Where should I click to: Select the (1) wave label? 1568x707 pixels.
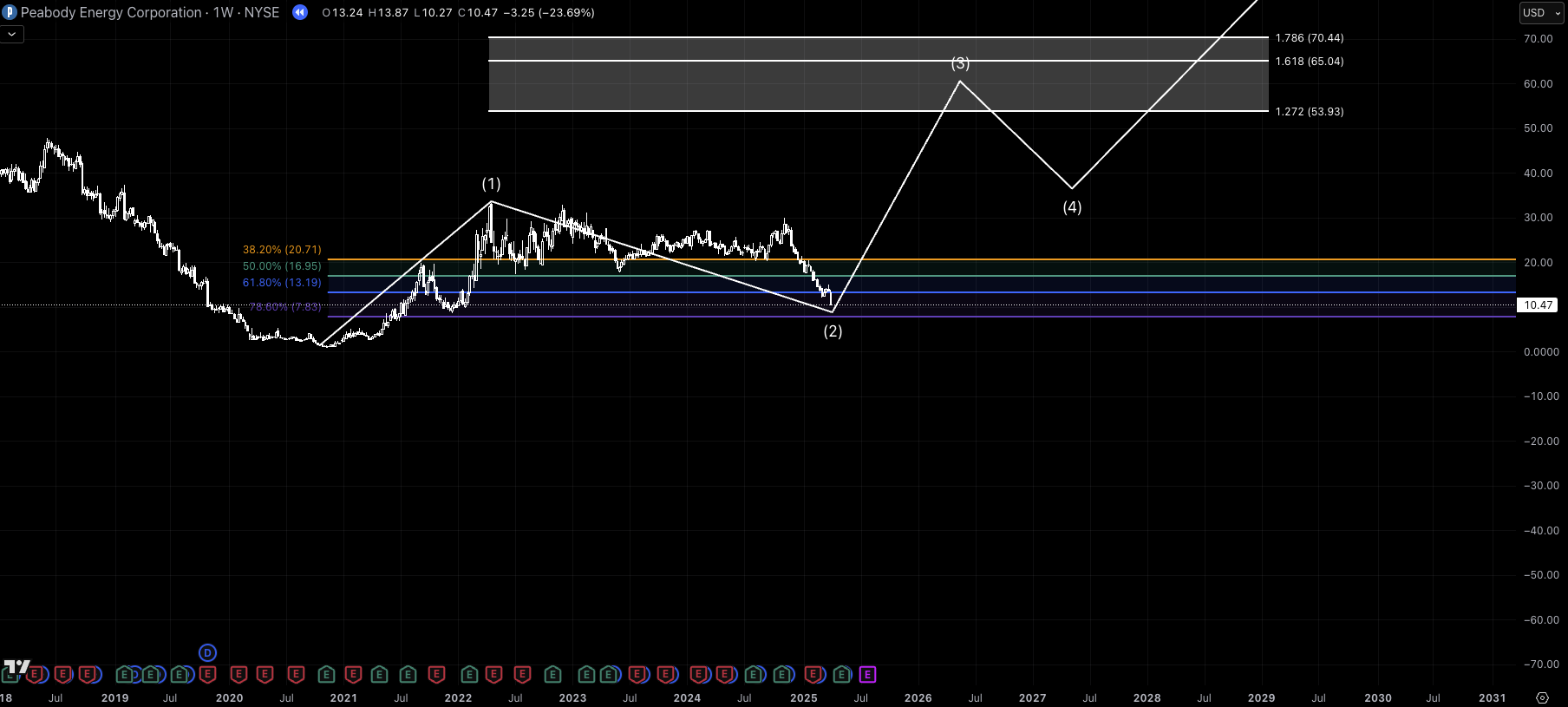[x=492, y=184]
